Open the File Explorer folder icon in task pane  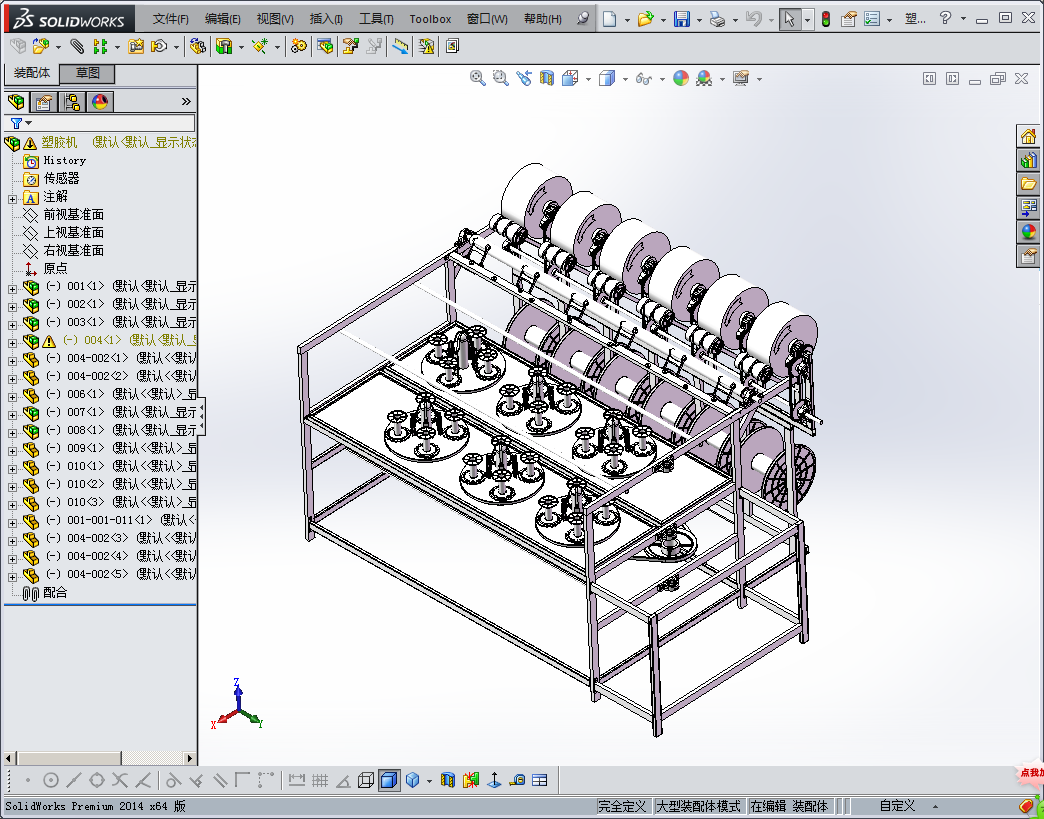(x=1029, y=183)
